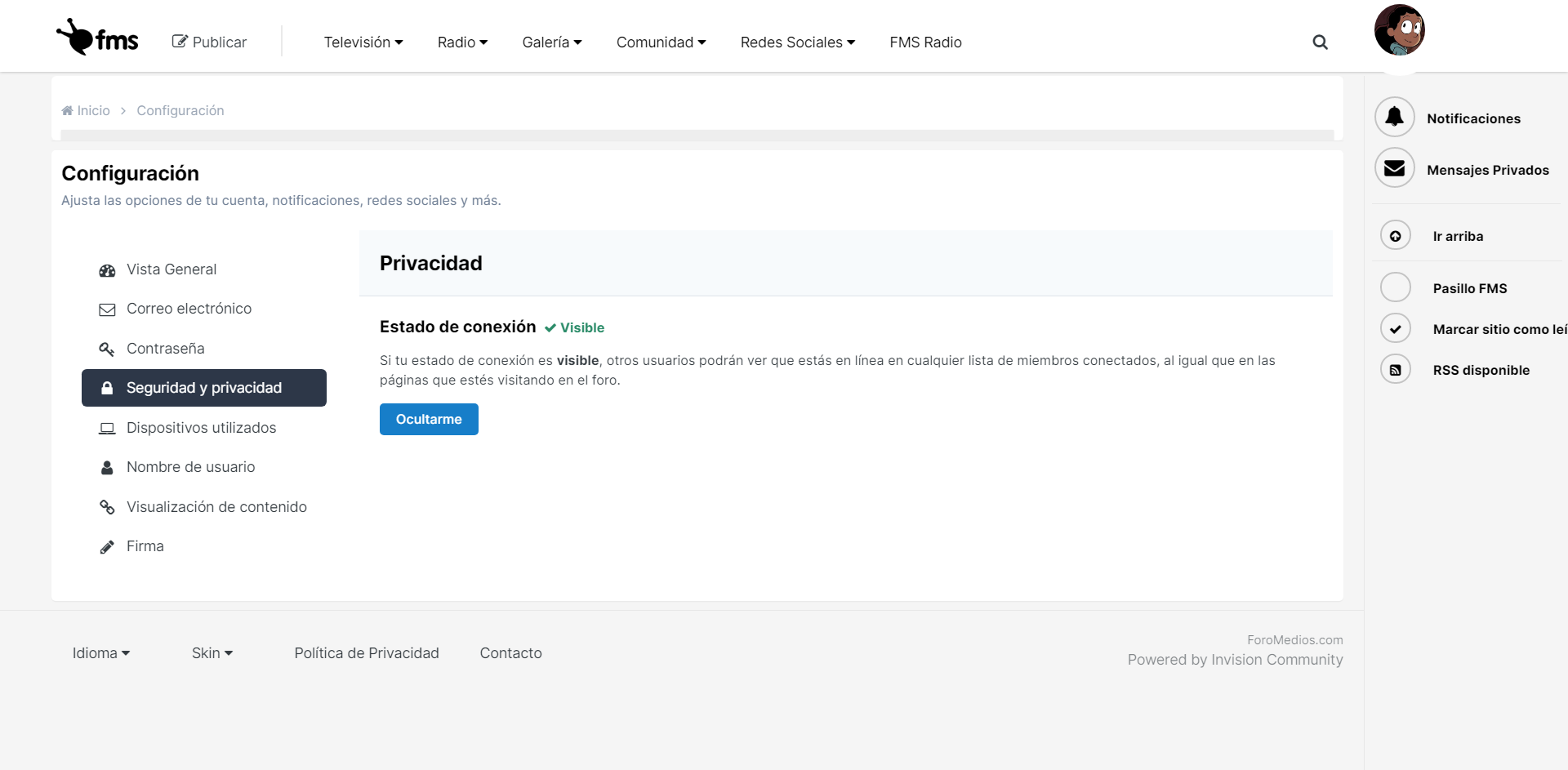Open the Contraseña settings section
The image size is (1568, 770).
pos(165,349)
